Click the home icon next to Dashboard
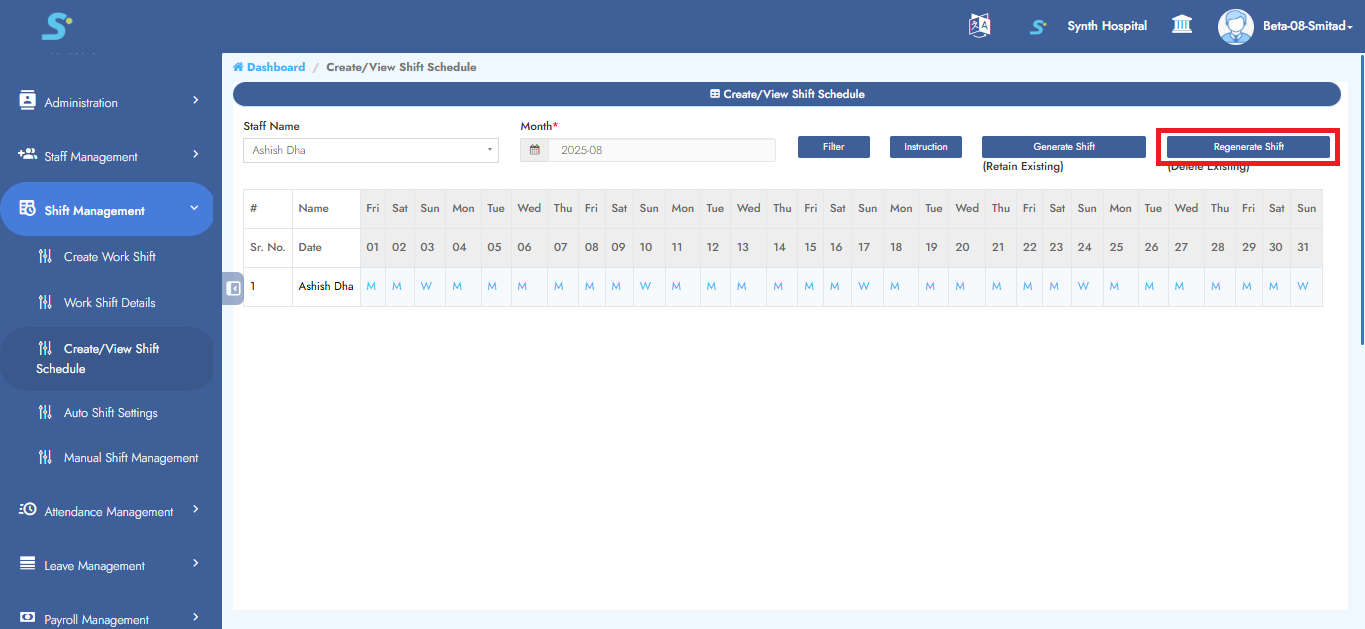 tap(238, 67)
